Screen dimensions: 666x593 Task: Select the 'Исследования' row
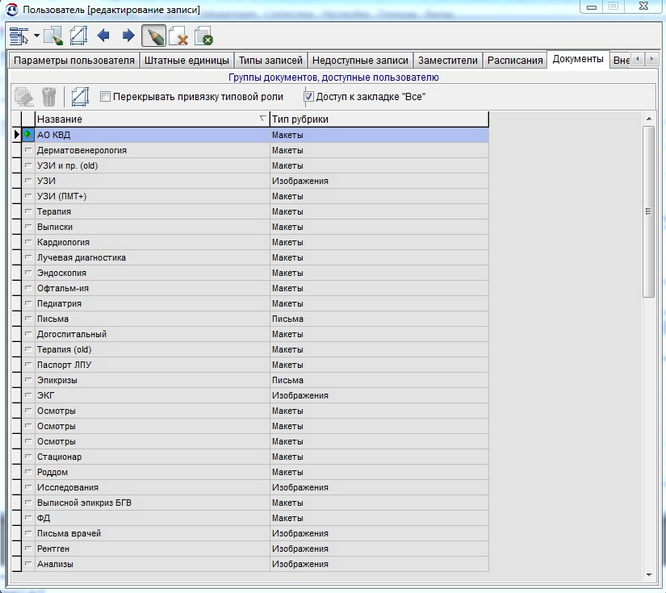(x=255, y=487)
